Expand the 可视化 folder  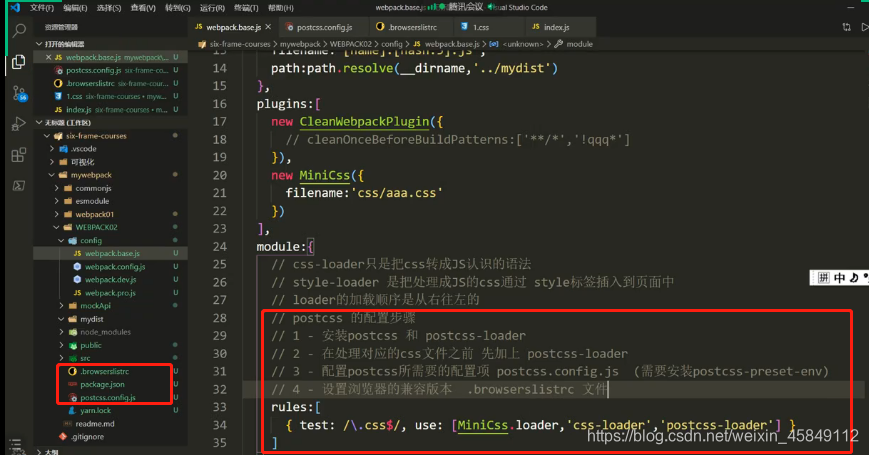click(52, 162)
